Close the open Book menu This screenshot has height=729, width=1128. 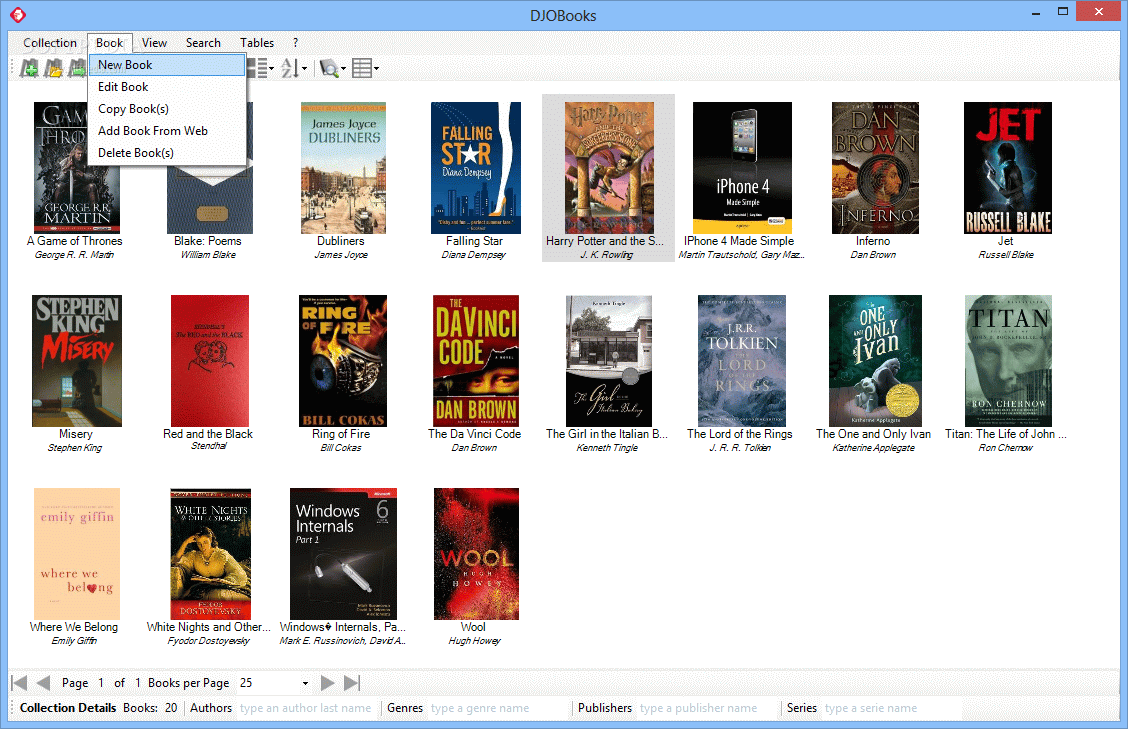tap(109, 42)
